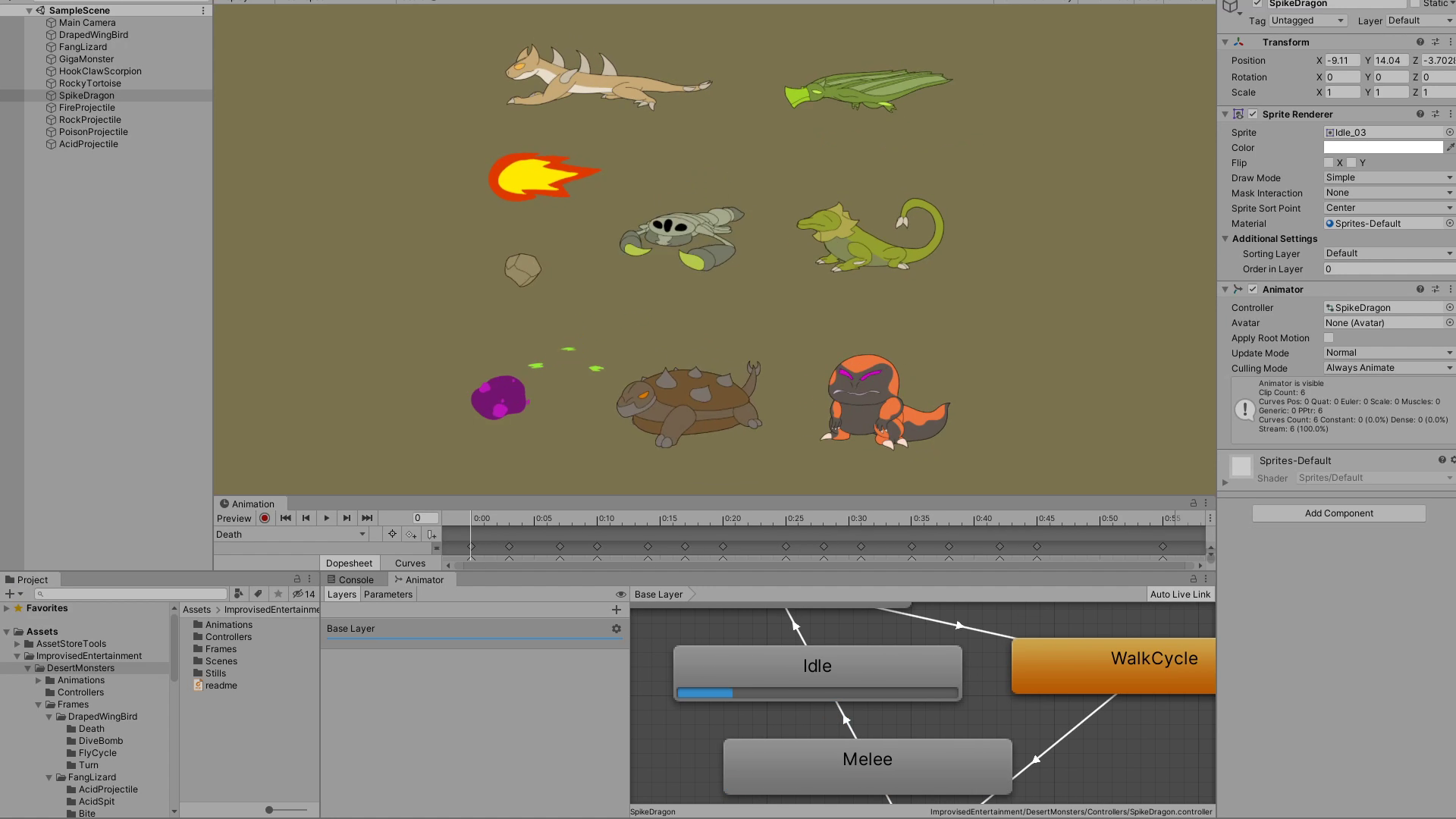Open Animator component help icon
Viewport: 1456px width, 819px height.
tap(1420, 290)
